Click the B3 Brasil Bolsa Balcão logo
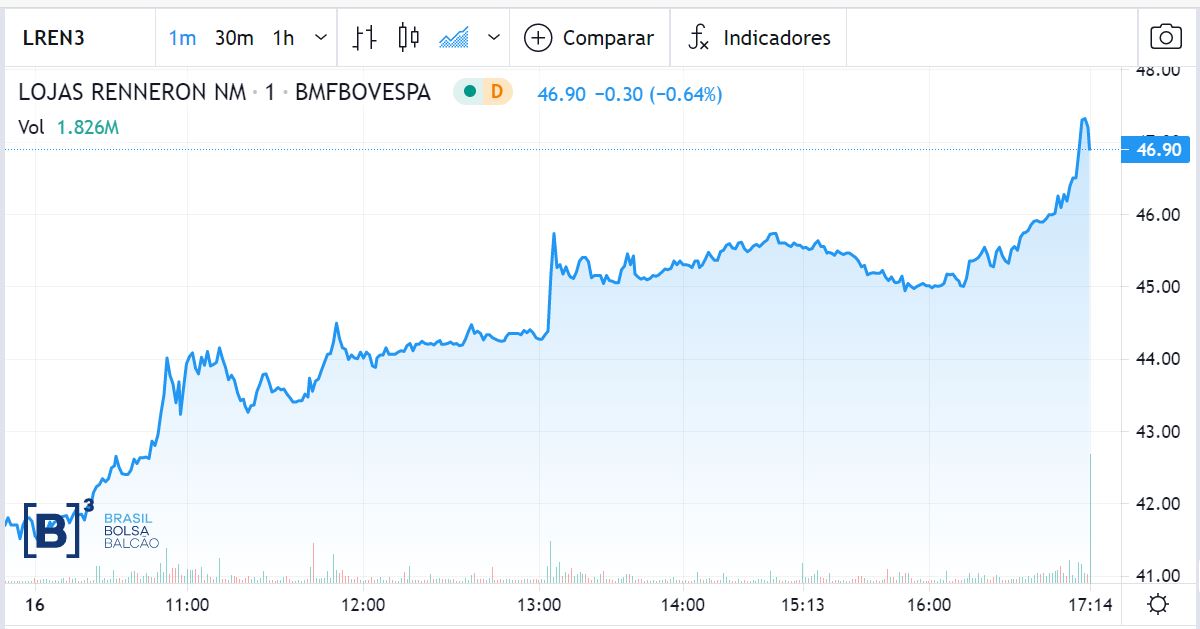Image resolution: width=1200 pixels, height=629 pixels. [90, 528]
